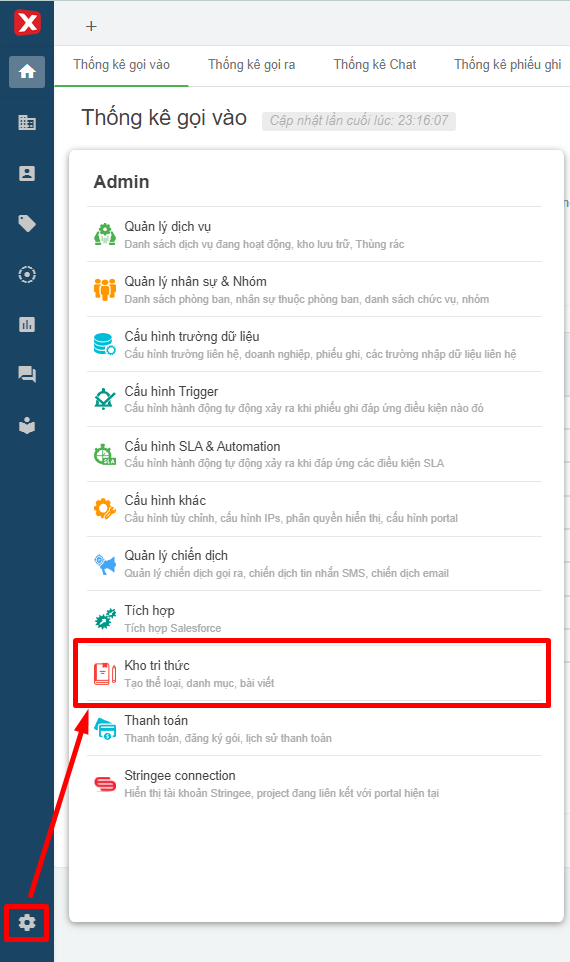Add a new tab with plus button
This screenshot has width=570, height=962.
click(91, 26)
